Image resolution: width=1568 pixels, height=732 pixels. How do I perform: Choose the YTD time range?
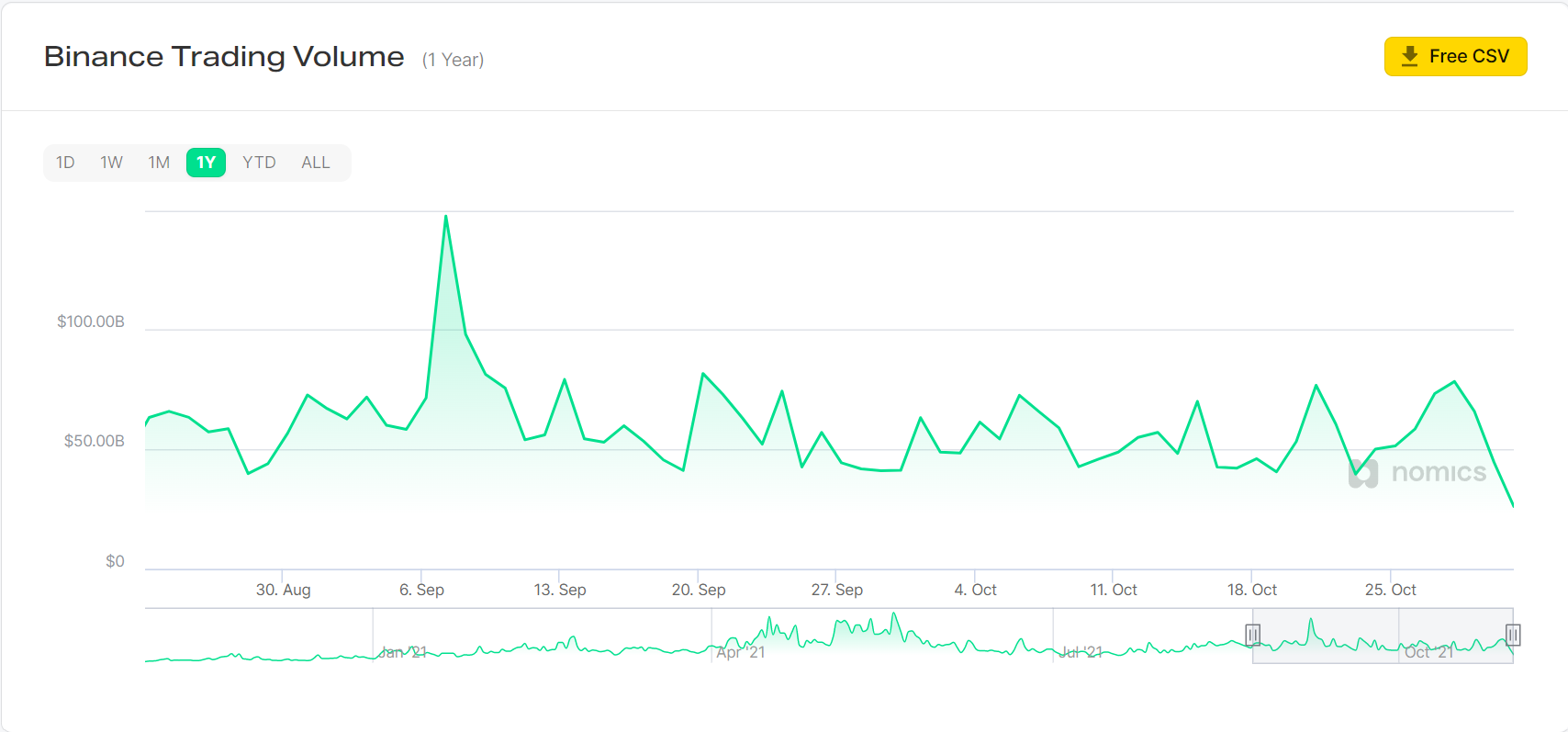259,163
